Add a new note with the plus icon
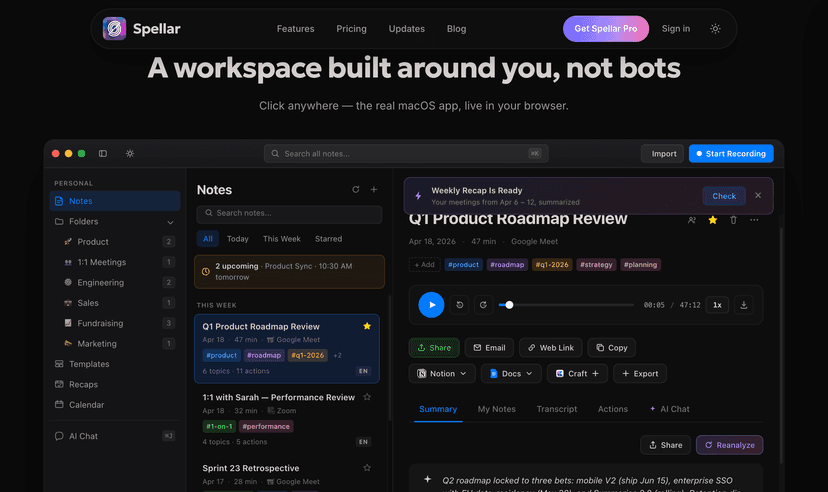 pos(374,190)
